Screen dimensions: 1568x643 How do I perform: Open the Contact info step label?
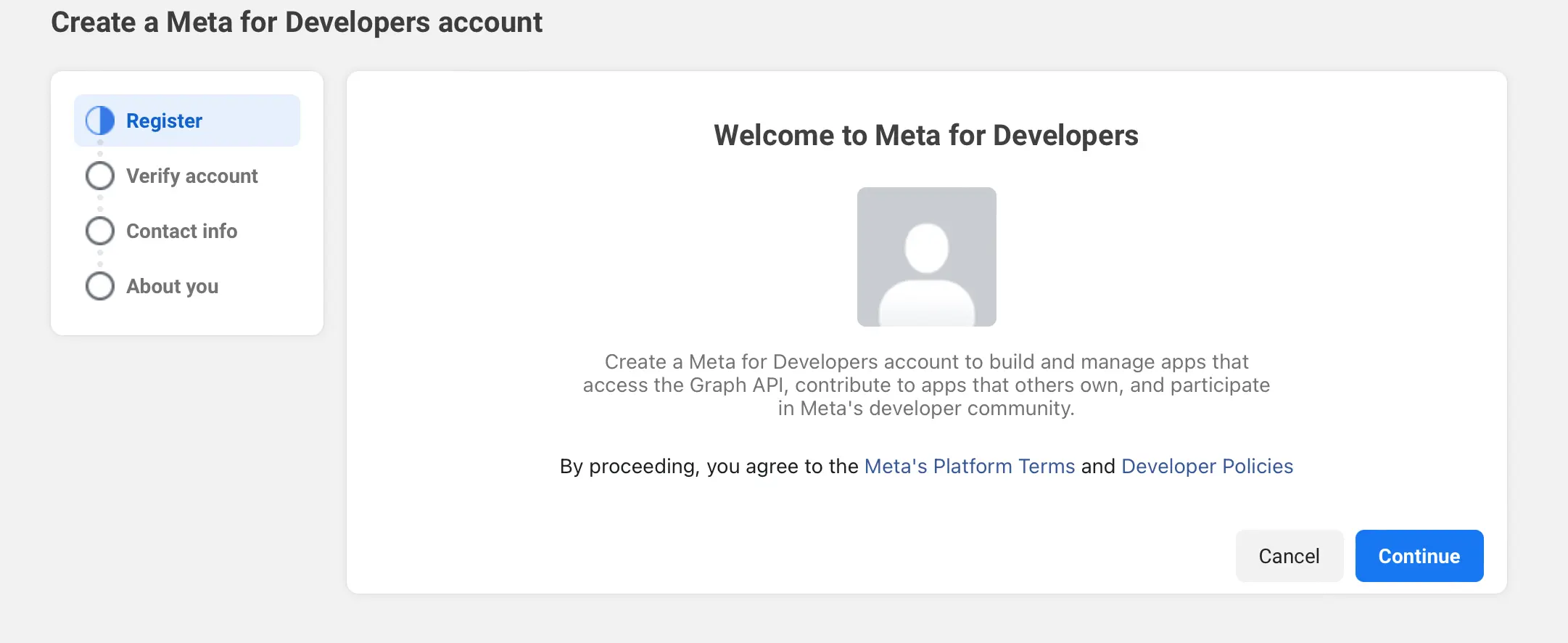tap(181, 231)
